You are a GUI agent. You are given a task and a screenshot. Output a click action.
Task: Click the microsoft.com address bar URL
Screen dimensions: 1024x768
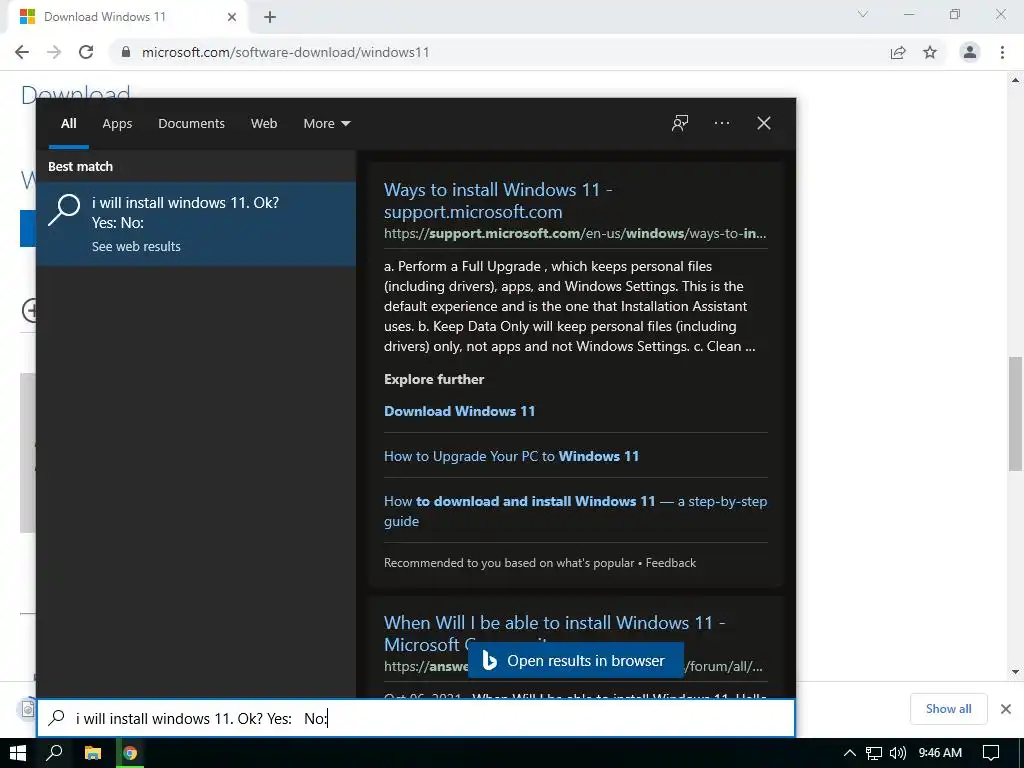pyautogui.click(x=285, y=52)
